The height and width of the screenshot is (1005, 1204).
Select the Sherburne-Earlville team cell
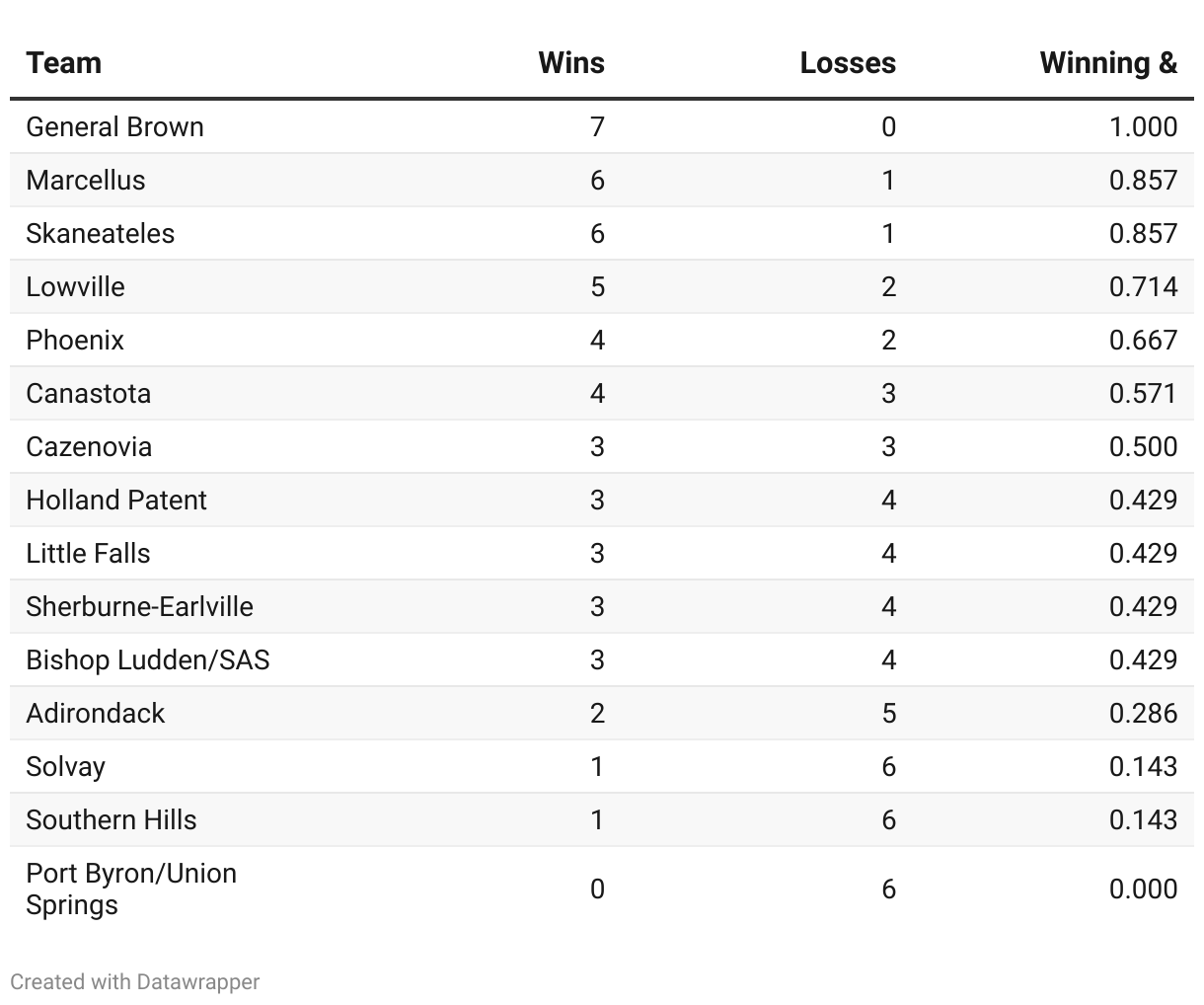pos(140,606)
